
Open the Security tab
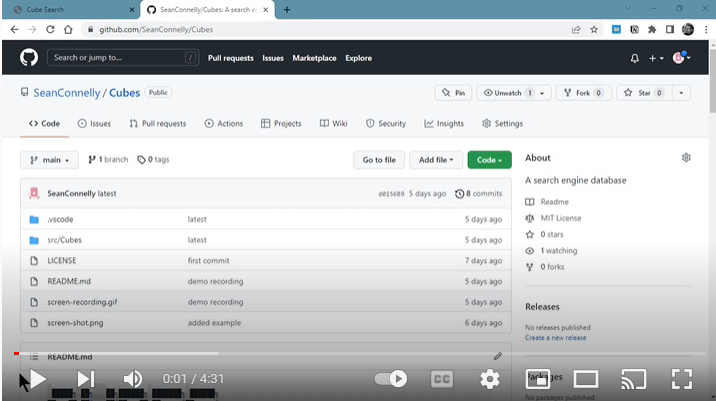(x=386, y=123)
